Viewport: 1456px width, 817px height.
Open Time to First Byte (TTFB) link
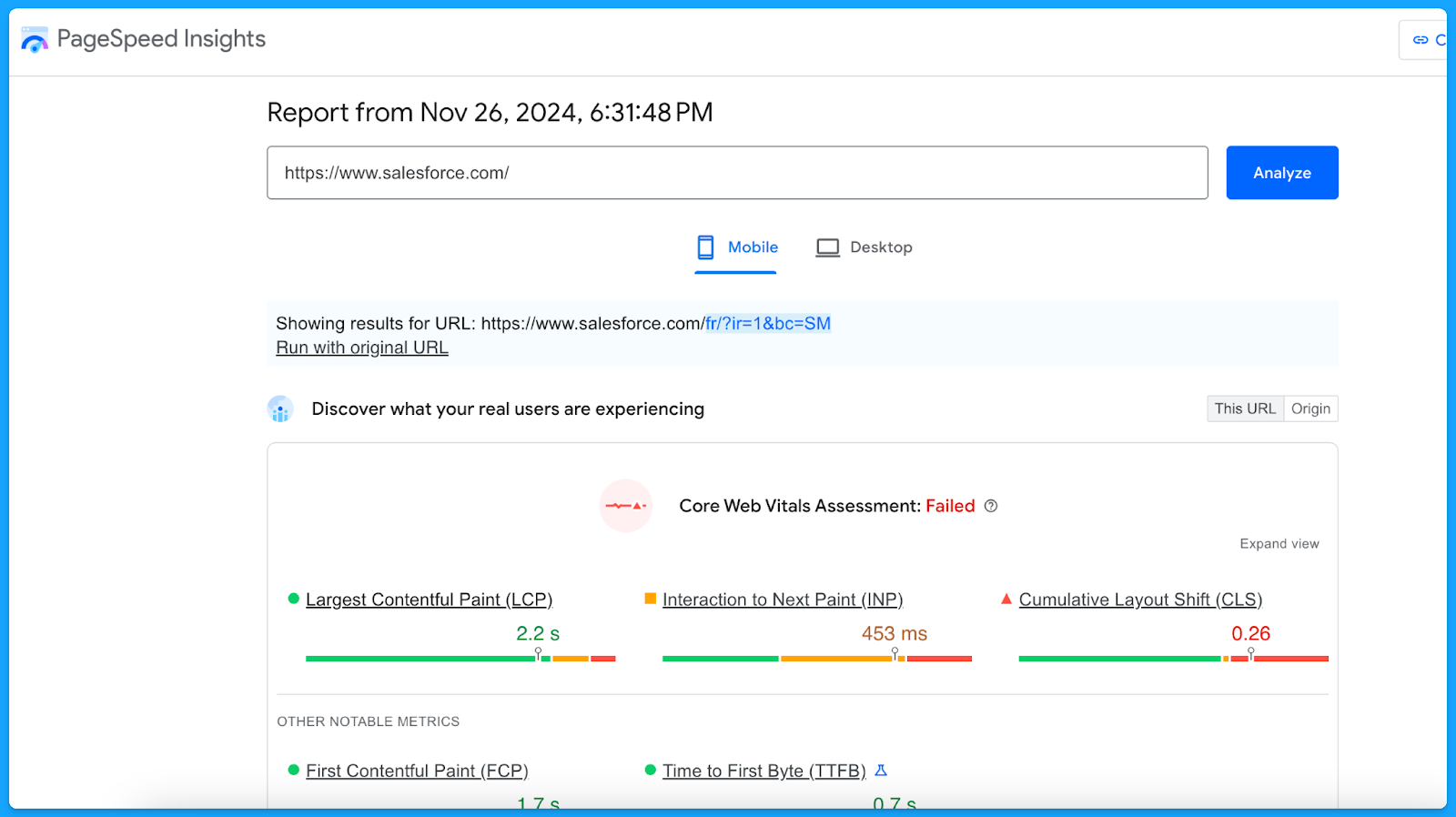click(x=764, y=771)
